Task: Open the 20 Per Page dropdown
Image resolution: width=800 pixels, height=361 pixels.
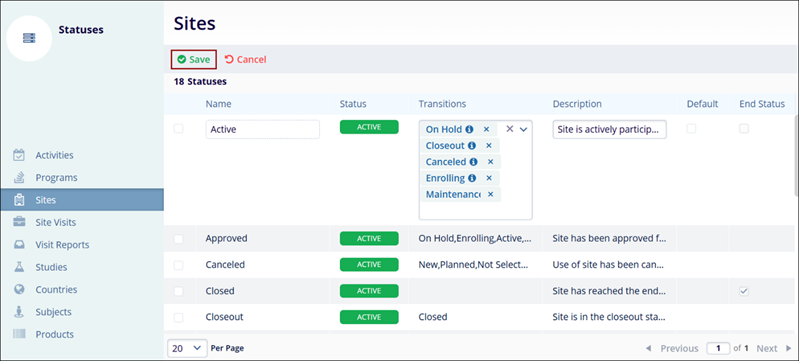Action: point(187,348)
